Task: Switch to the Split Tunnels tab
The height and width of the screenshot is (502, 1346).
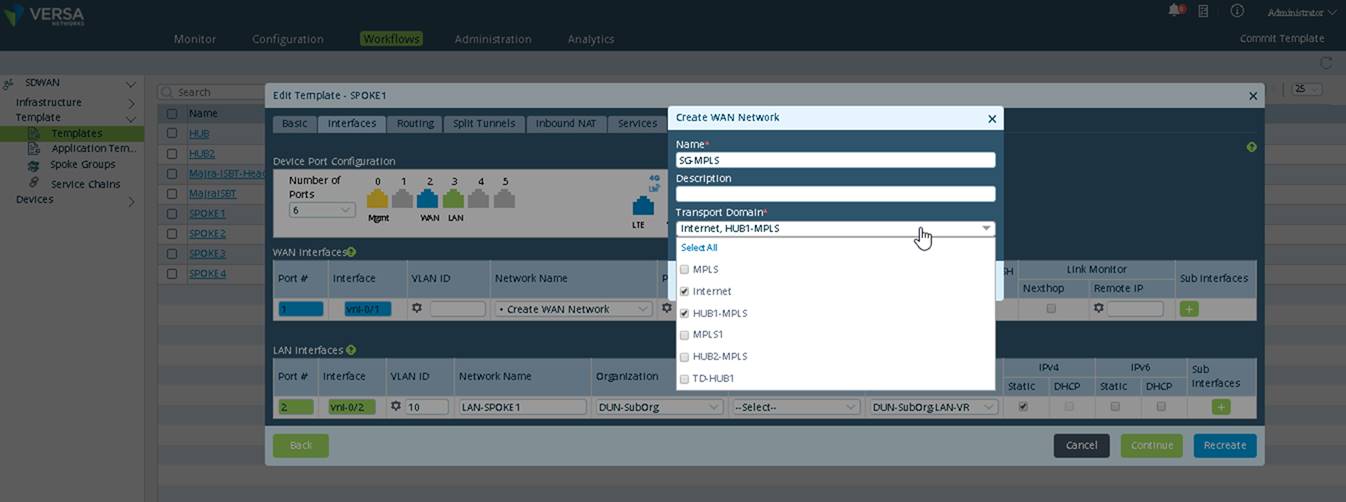Action: pyautogui.click(x=484, y=123)
